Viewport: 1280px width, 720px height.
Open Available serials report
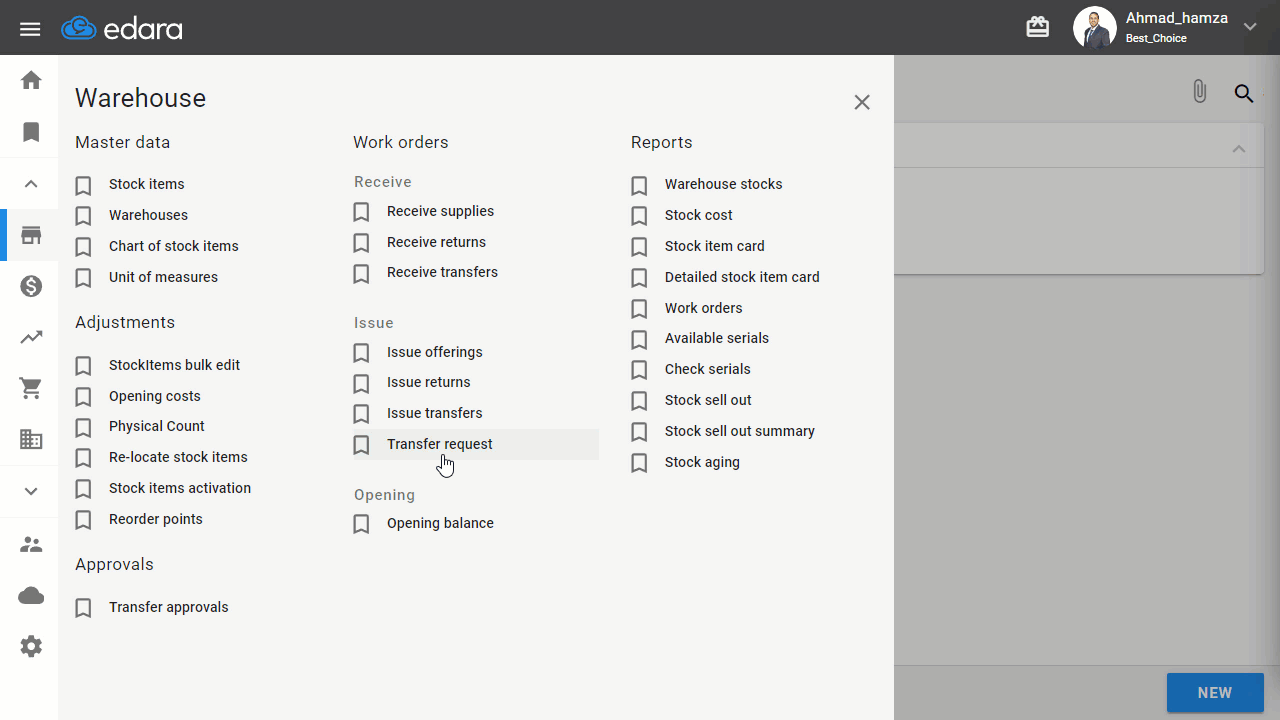point(717,338)
